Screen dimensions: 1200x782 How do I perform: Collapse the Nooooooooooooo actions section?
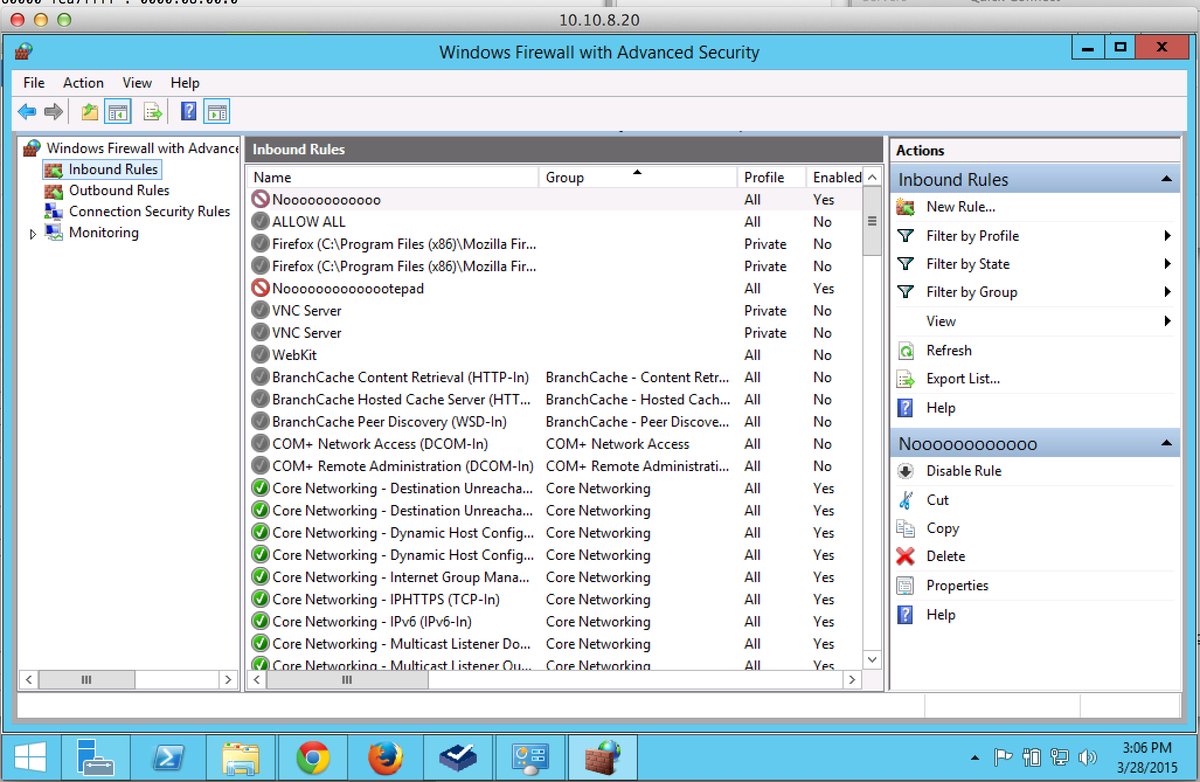click(x=1165, y=443)
